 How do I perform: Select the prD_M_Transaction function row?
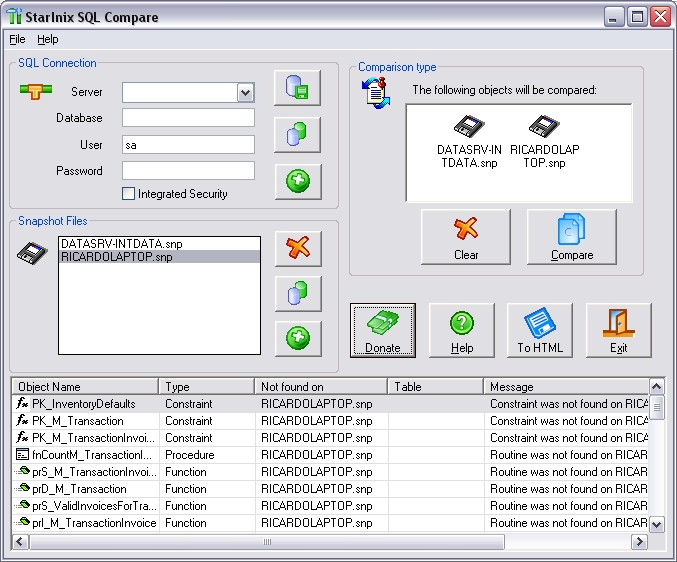pyautogui.click(x=330, y=489)
